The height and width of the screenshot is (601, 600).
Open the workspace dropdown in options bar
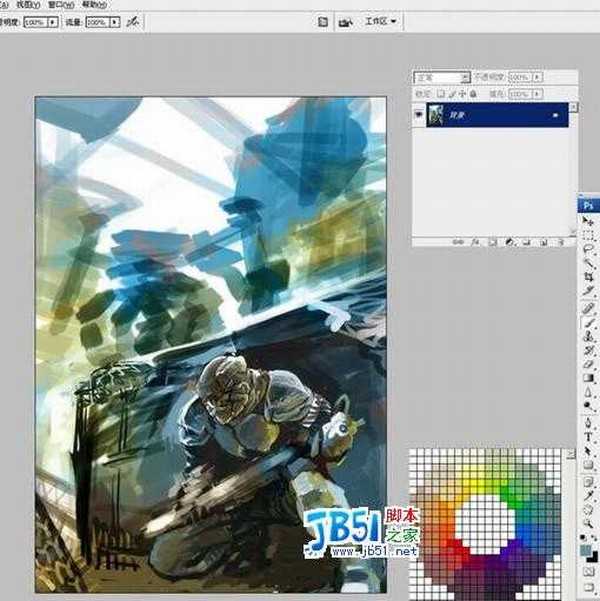coord(379,20)
